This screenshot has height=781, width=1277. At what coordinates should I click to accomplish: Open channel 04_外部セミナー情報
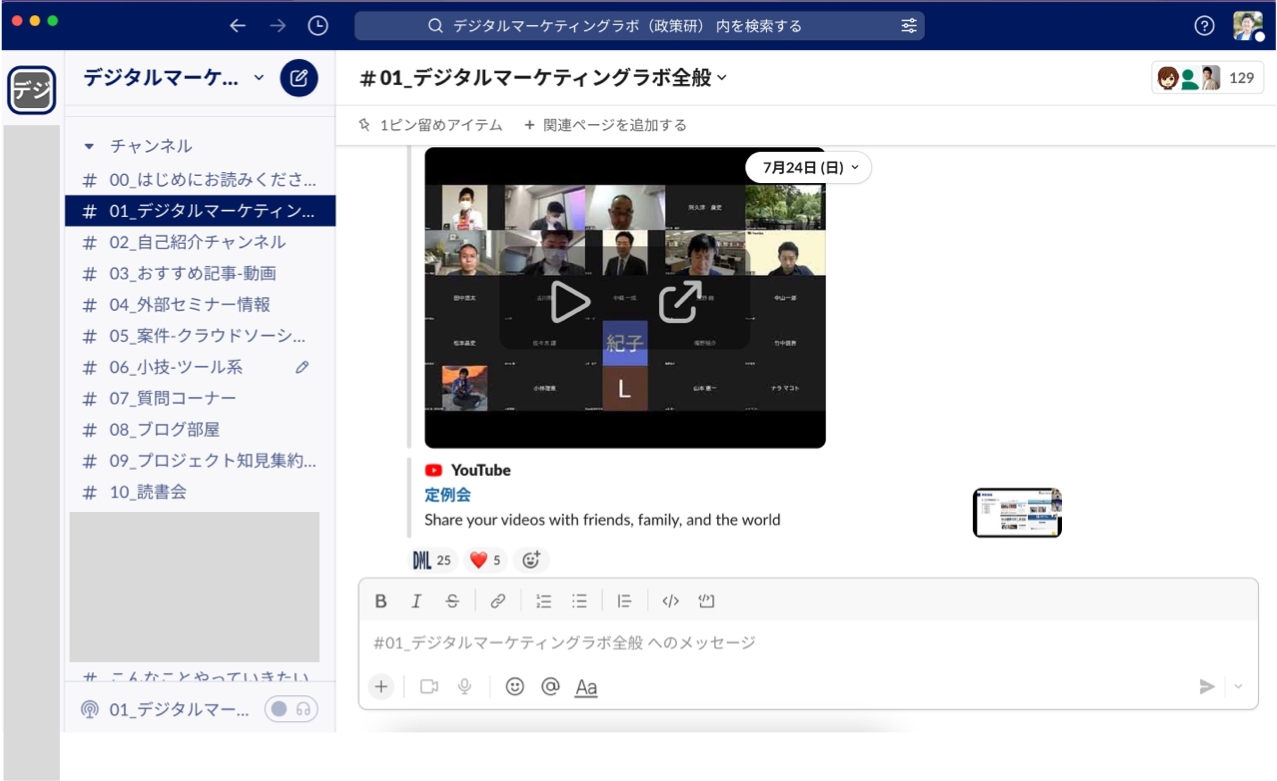click(x=200, y=304)
